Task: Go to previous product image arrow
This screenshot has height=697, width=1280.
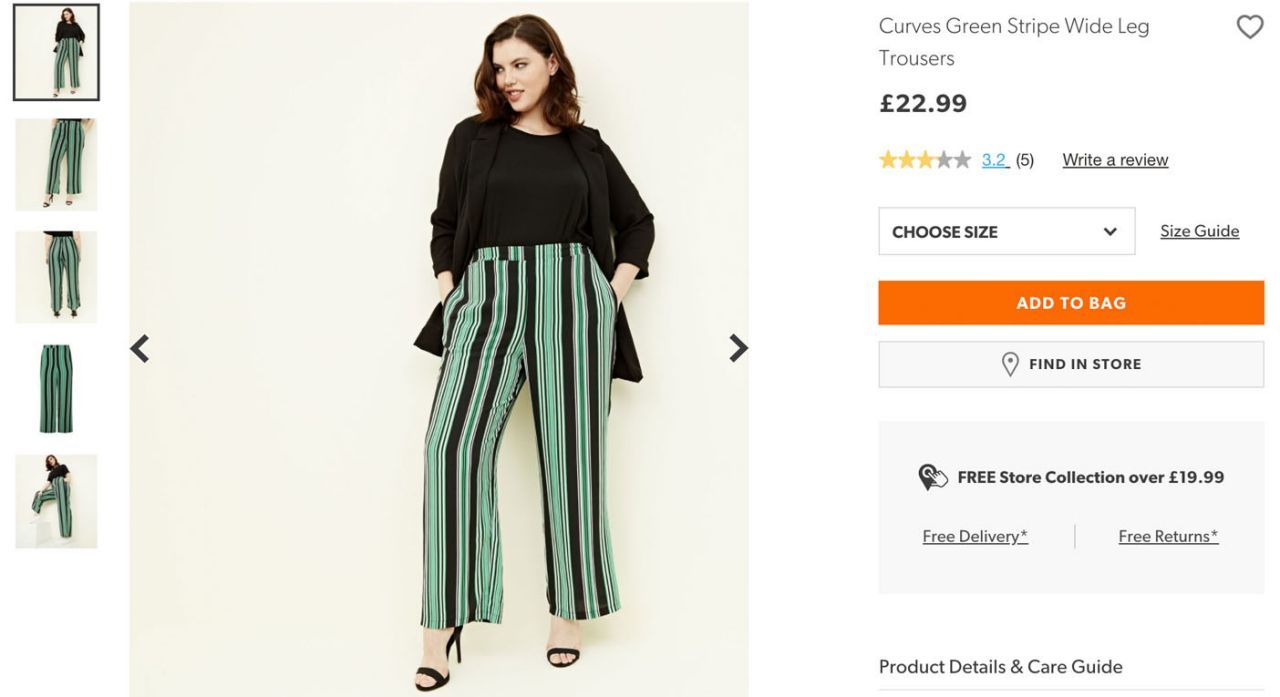Action: coord(140,348)
